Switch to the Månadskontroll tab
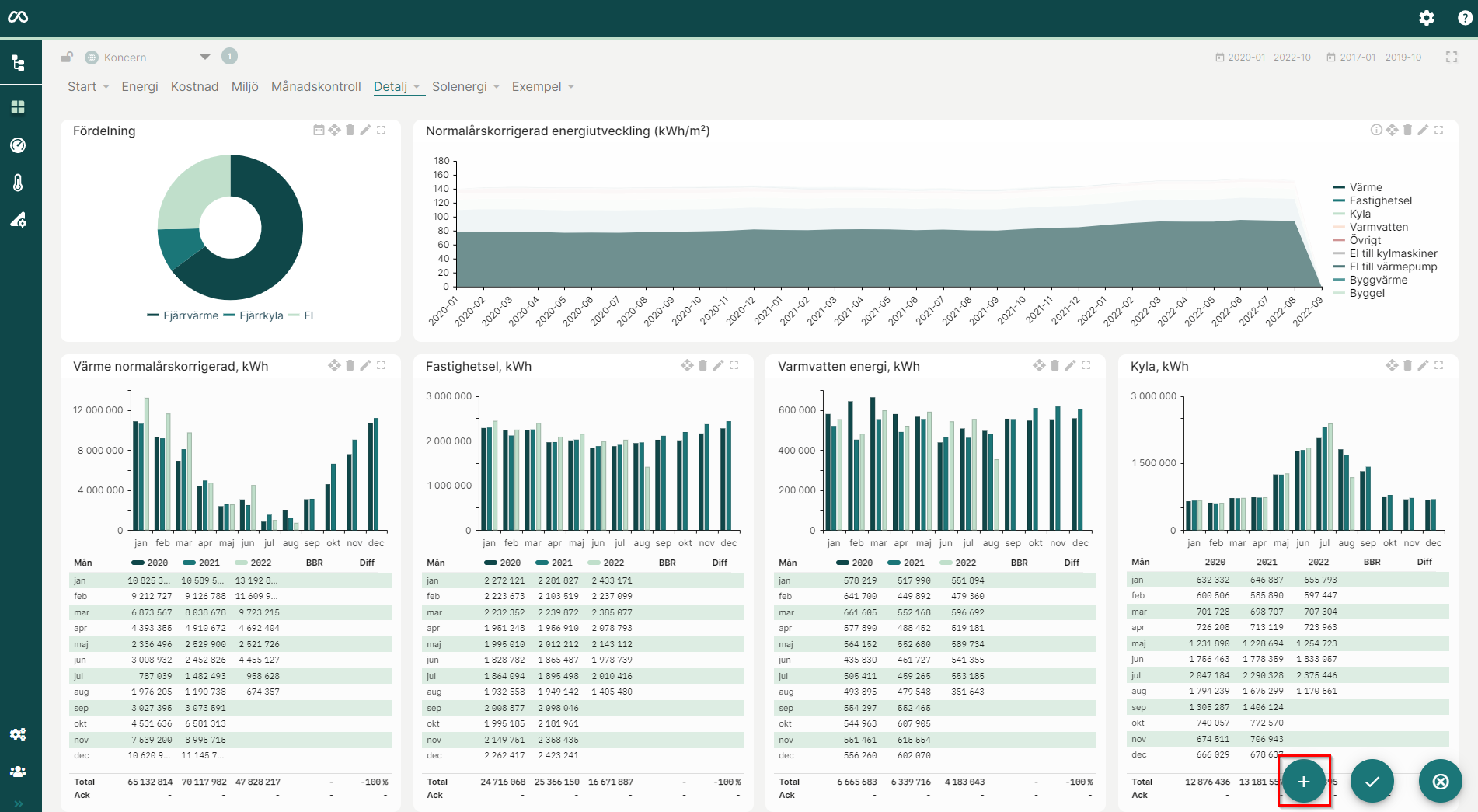 pos(316,86)
